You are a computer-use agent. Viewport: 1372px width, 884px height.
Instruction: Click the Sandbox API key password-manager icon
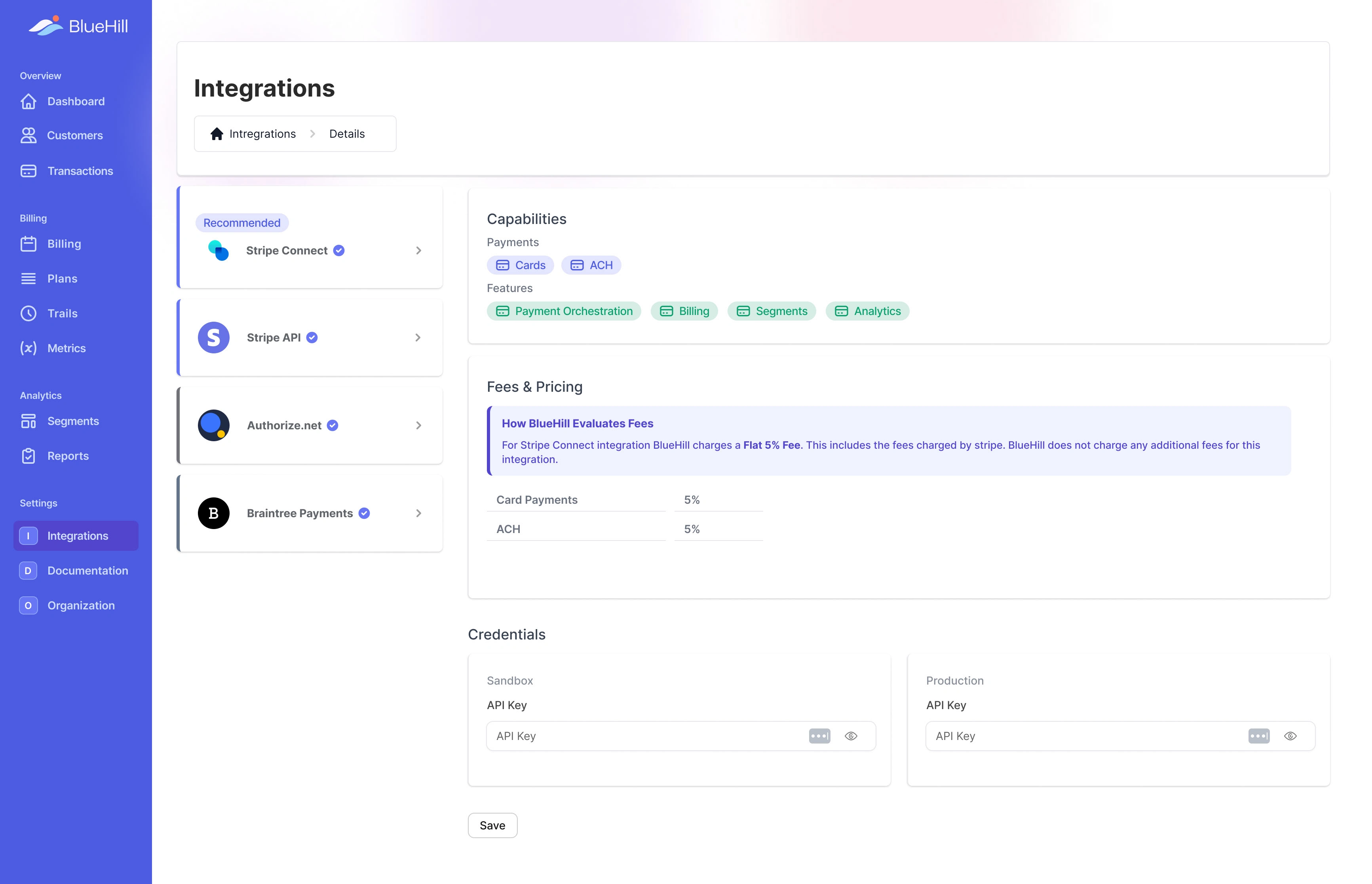[x=819, y=736]
